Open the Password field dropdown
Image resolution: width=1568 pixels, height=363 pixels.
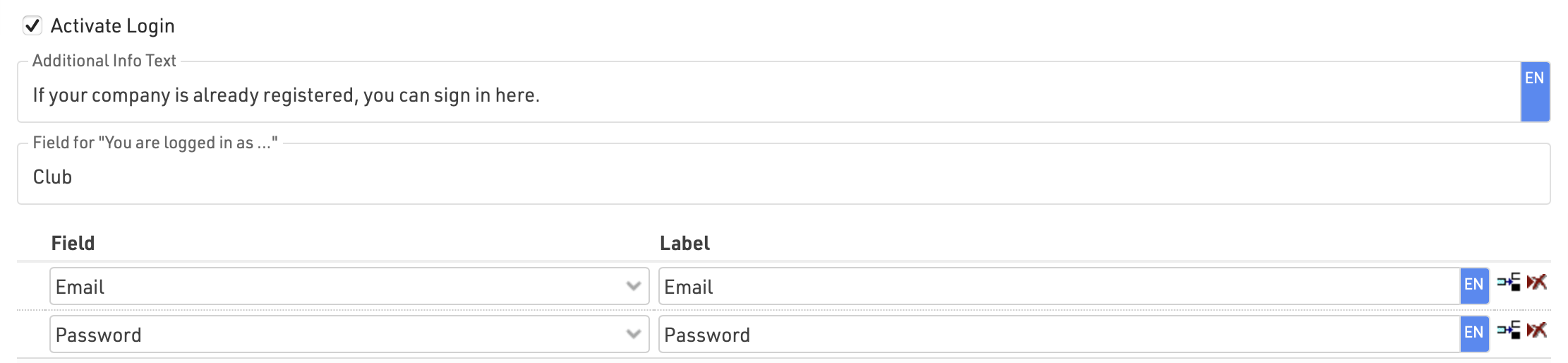tap(339, 335)
